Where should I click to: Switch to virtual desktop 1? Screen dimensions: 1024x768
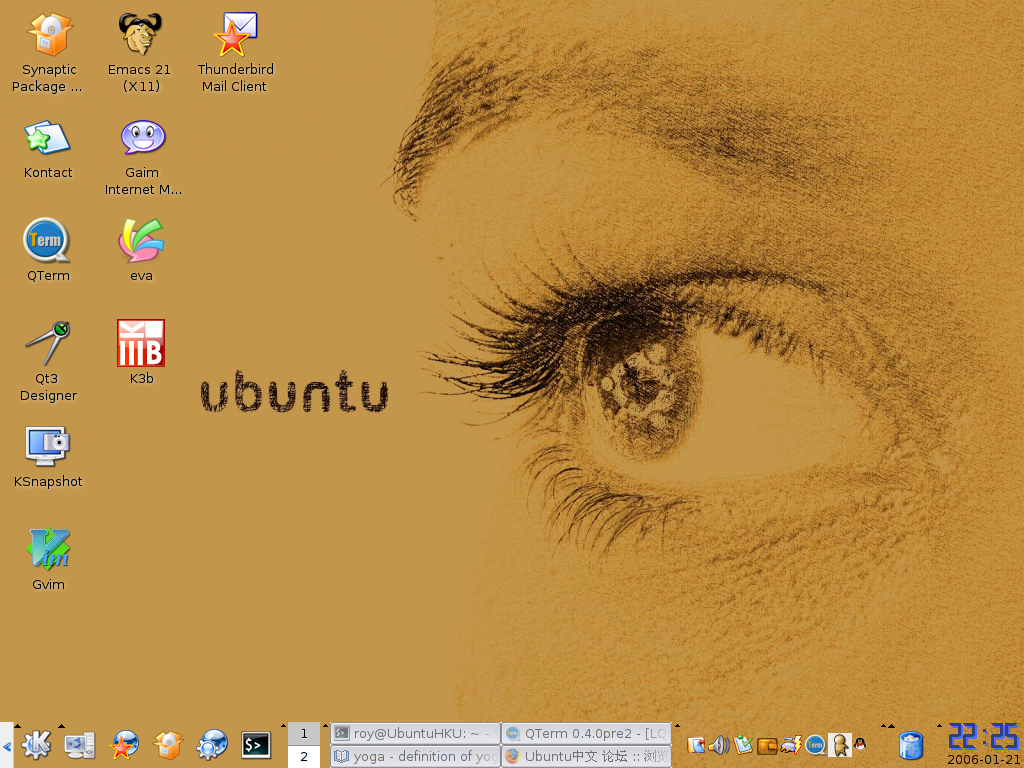click(304, 733)
